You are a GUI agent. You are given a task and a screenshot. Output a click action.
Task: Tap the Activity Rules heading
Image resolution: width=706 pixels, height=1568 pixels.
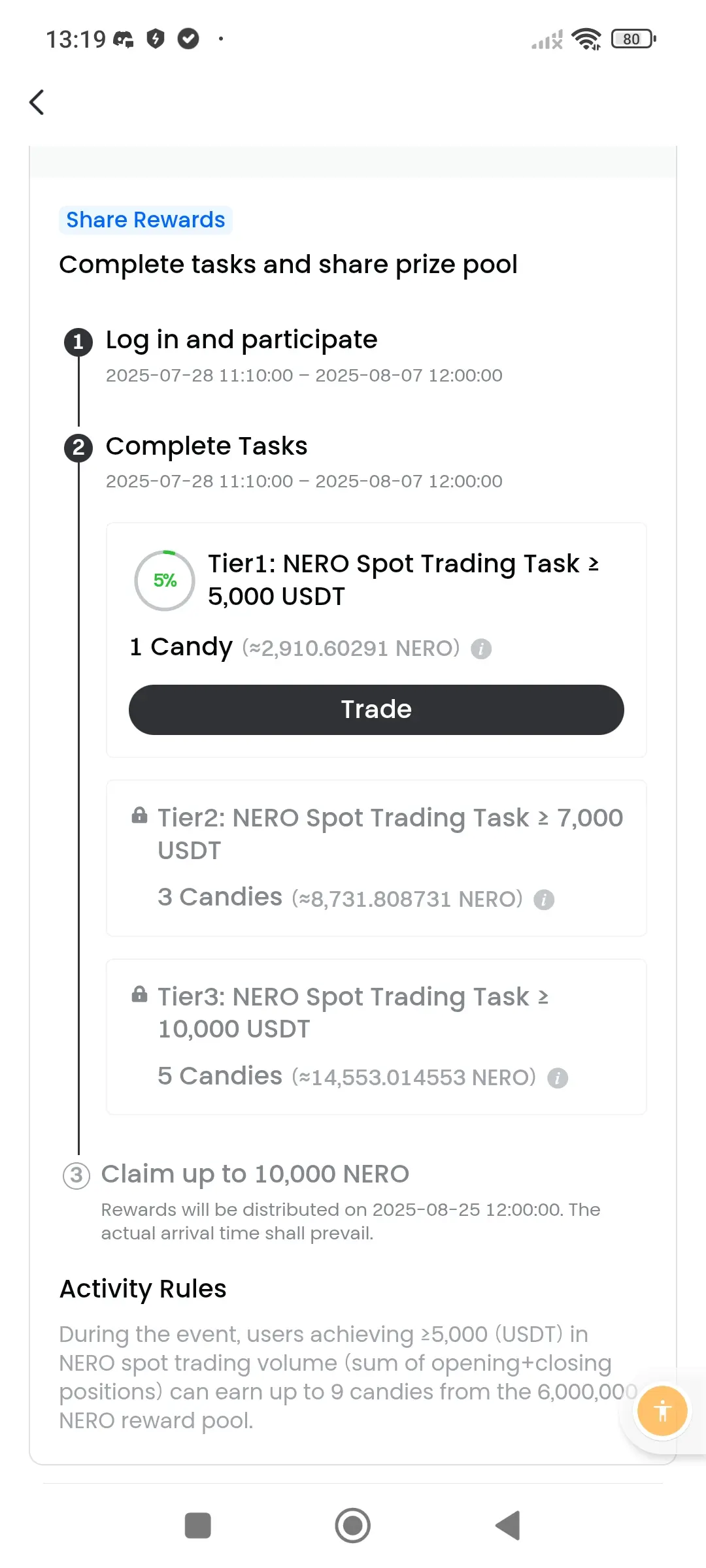[143, 1289]
